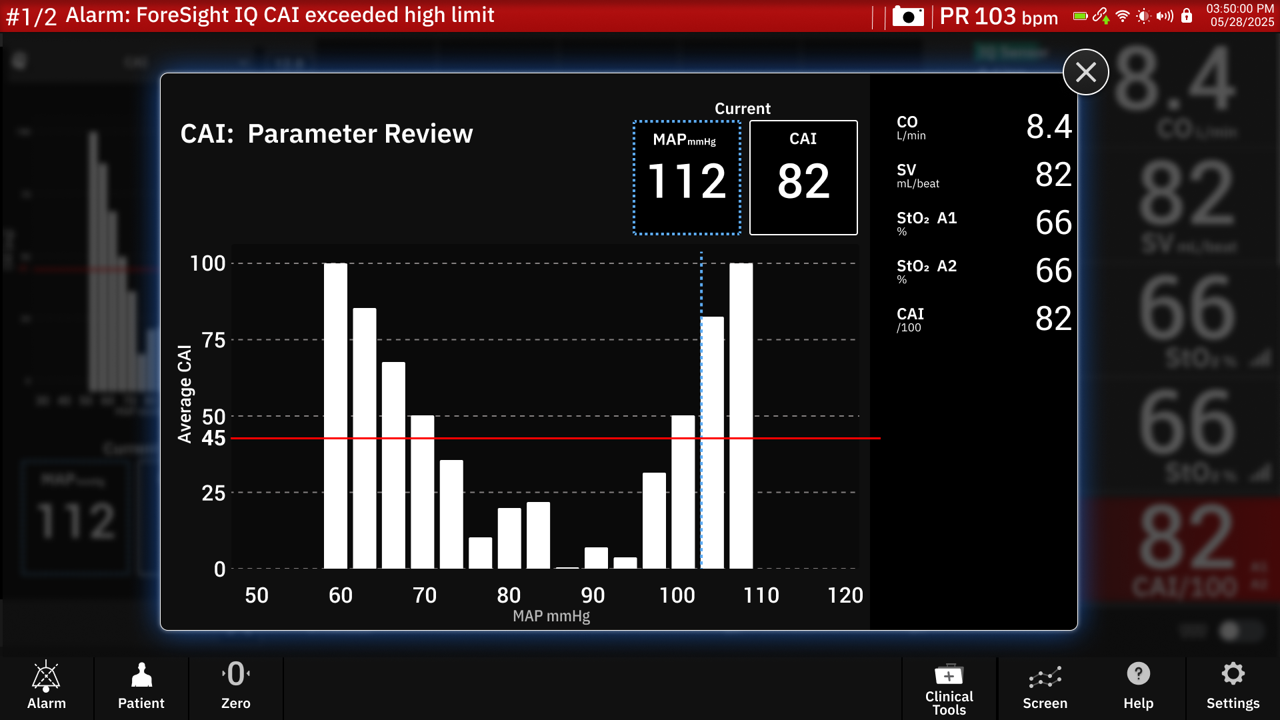Select the StO₂ A1 value row
This screenshot has width=1280, height=720.
[x=984, y=223]
